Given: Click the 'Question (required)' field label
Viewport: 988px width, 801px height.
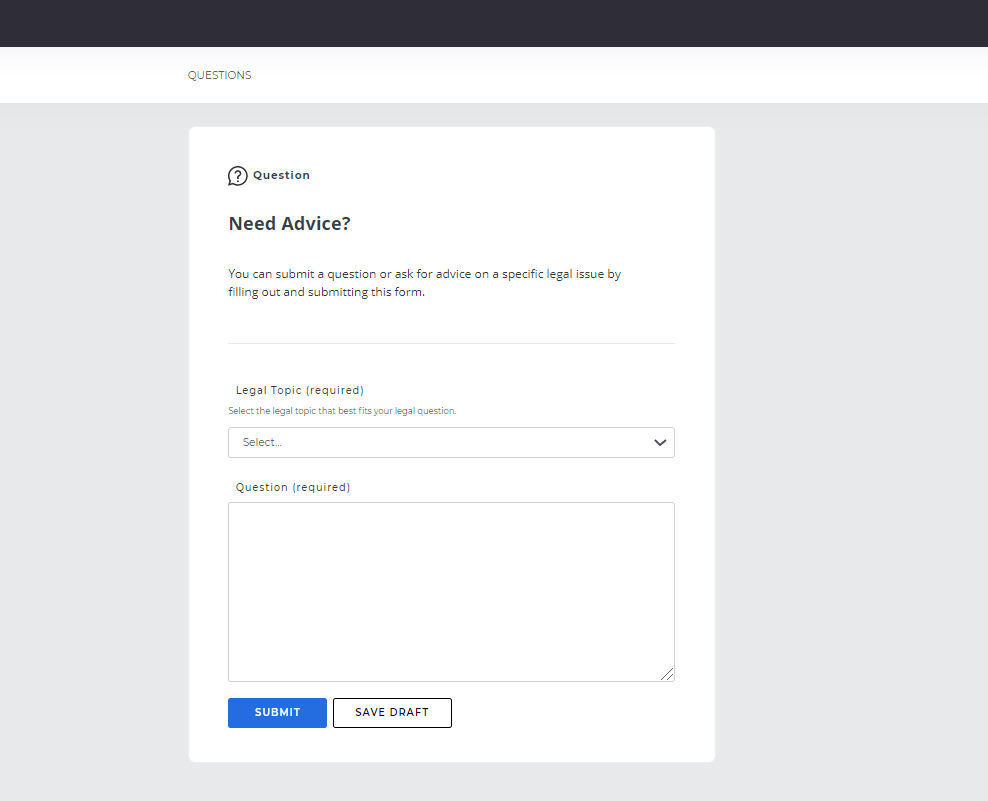Looking at the screenshot, I should pyautogui.click(x=293, y=487).
